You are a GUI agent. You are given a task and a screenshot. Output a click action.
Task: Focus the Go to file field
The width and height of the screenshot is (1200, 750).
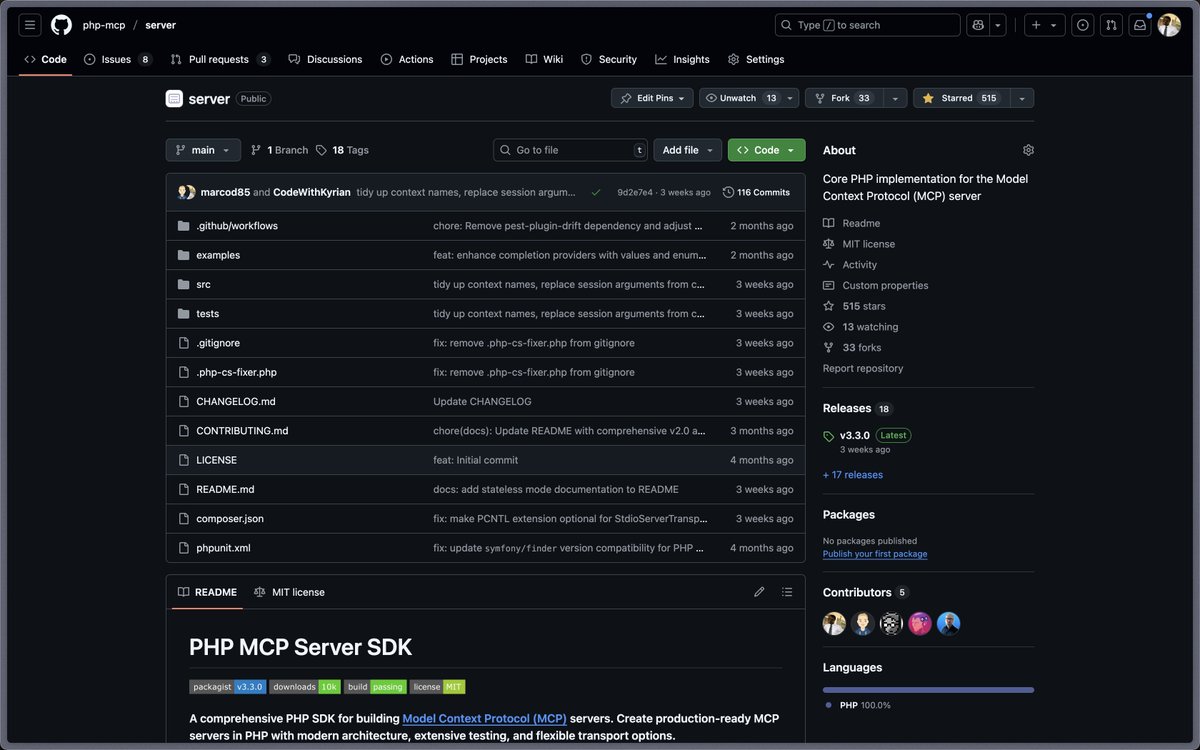(570, 150)
